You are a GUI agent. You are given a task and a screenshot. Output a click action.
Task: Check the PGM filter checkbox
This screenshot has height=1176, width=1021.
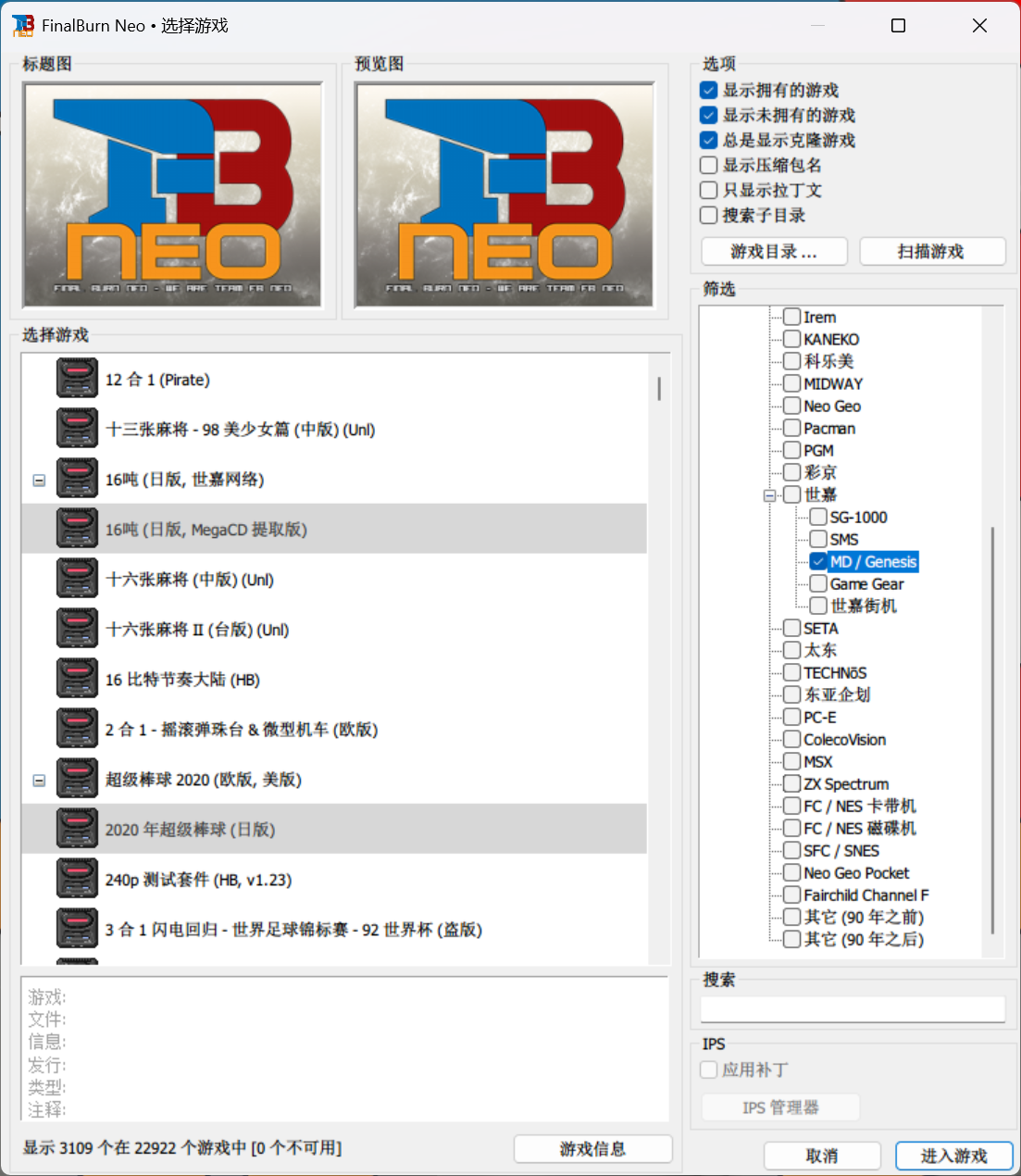(792, 451)
